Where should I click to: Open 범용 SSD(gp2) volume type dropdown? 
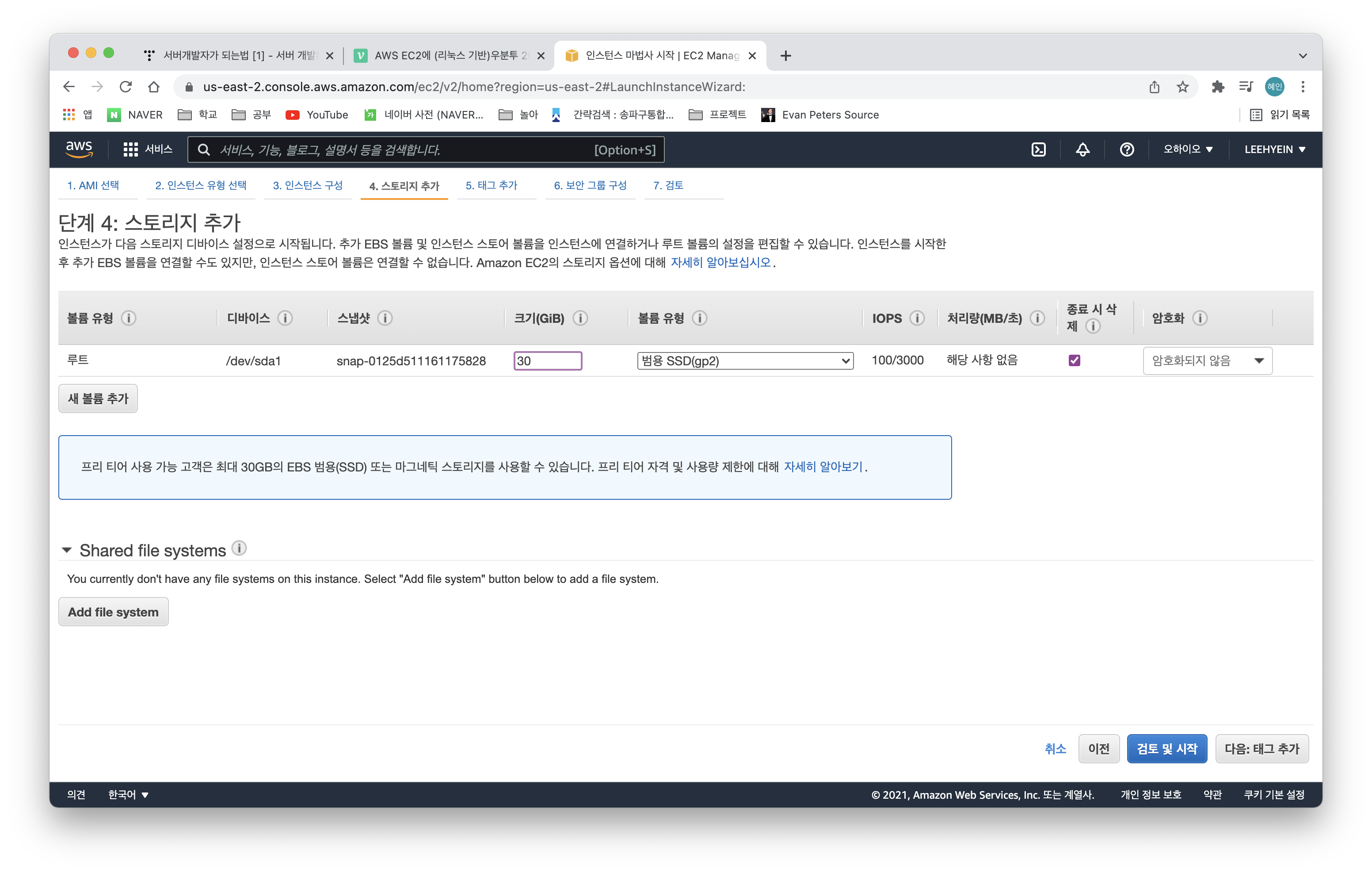pyautogui.click(x=745, y=361)
